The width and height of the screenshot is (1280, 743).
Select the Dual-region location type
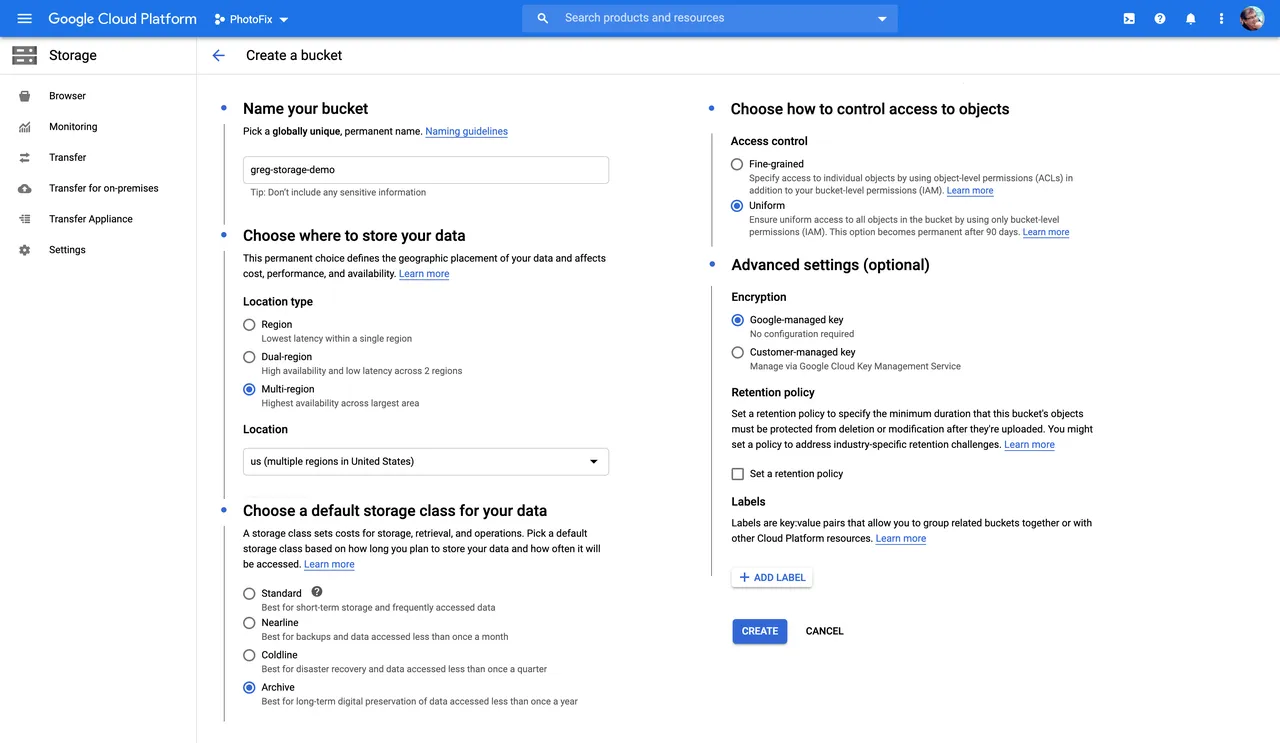(250, 357)
